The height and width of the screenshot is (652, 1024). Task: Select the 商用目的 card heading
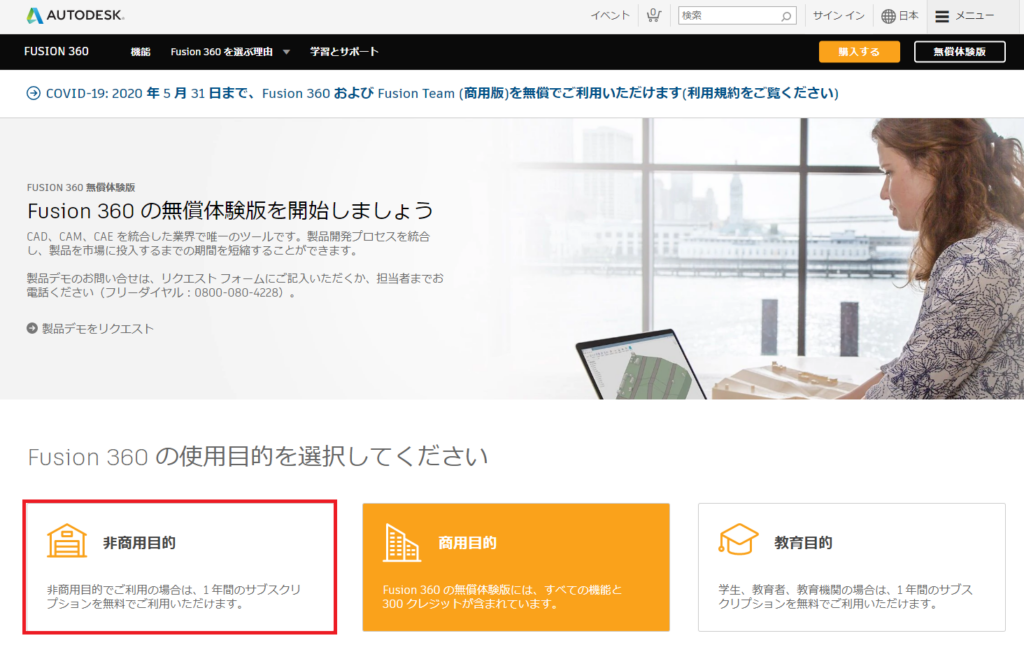467,543
